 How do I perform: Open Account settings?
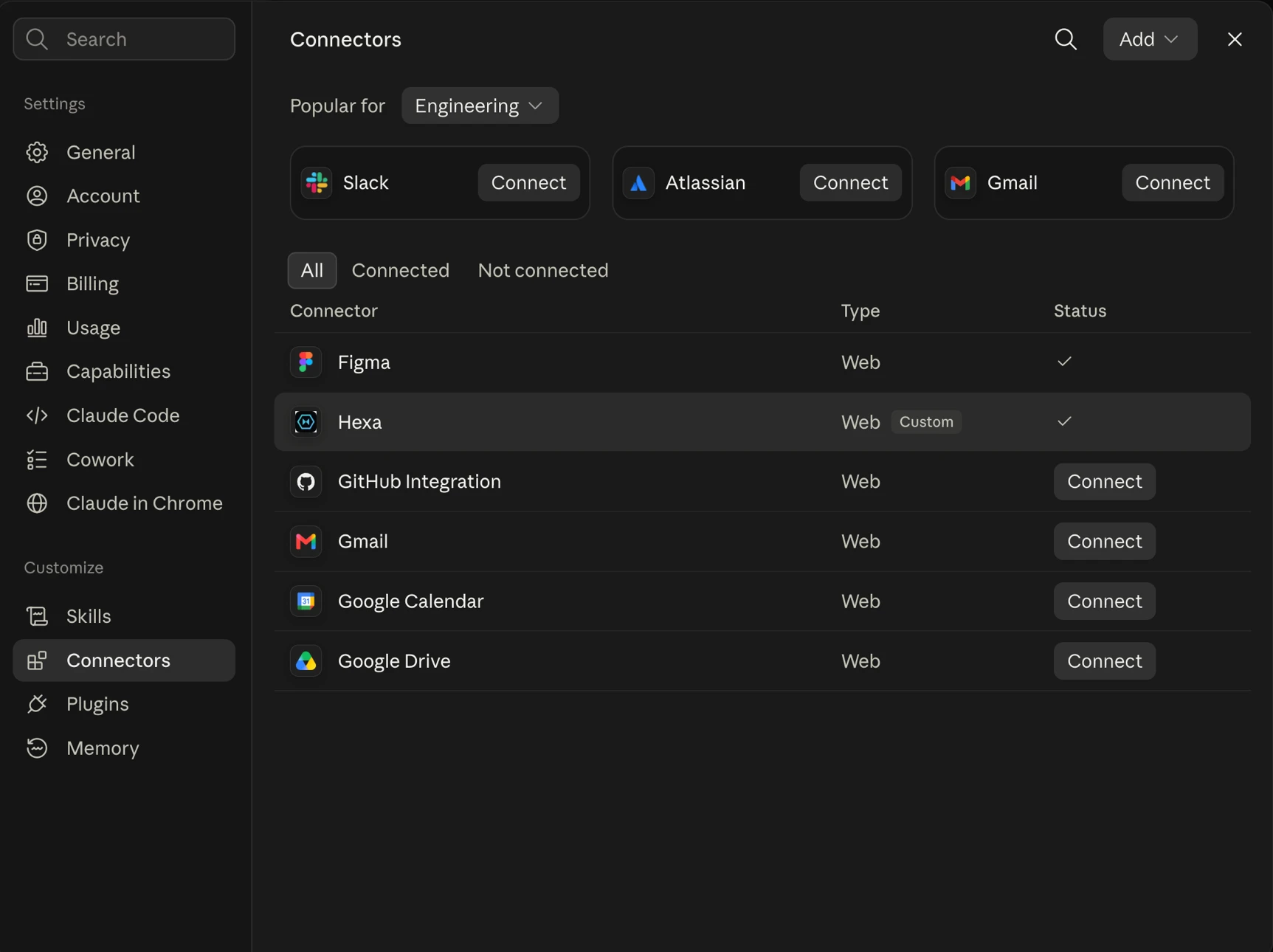click(124, 196)
